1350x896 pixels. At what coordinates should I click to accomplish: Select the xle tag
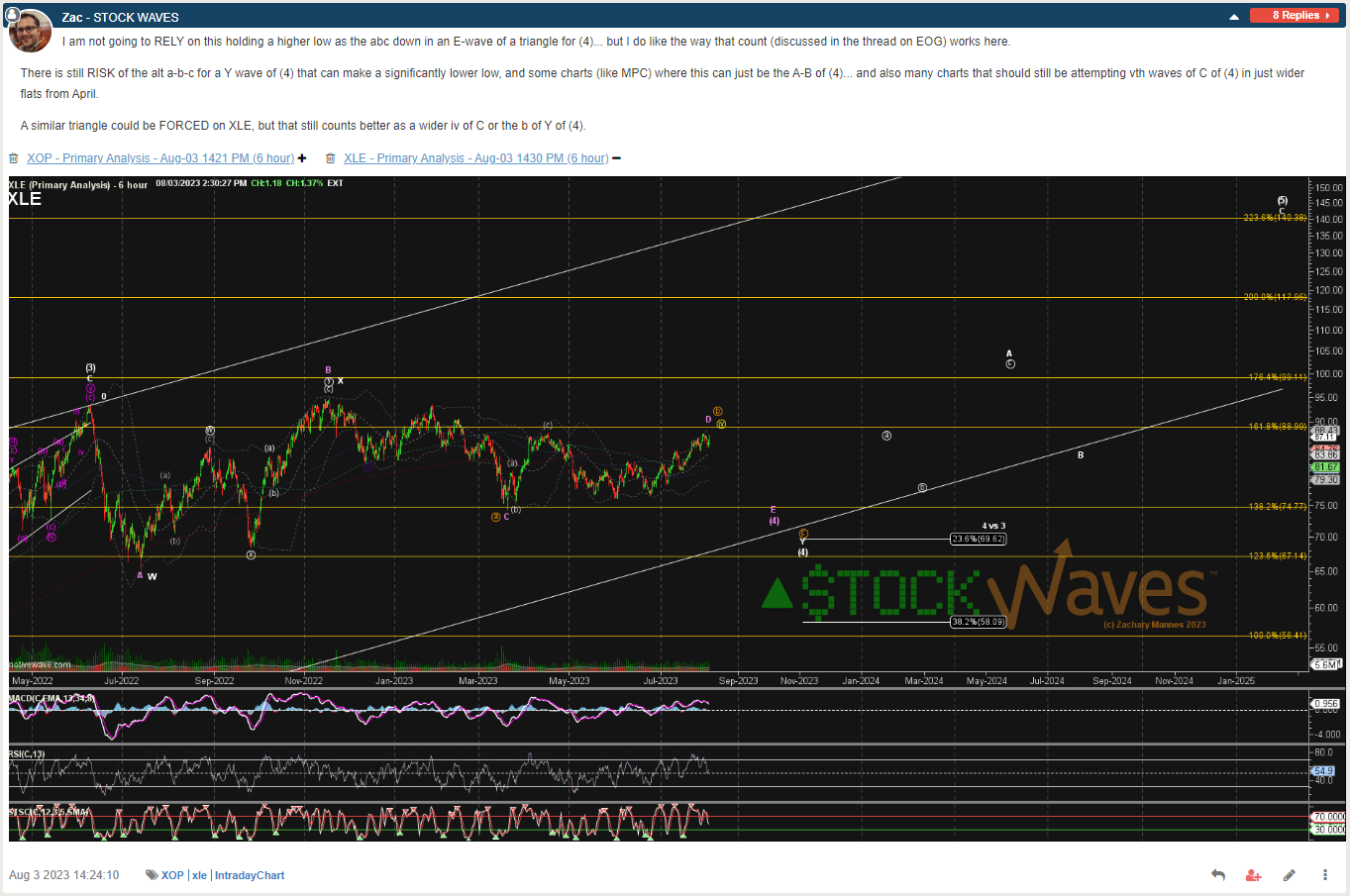tap(199, 875)
